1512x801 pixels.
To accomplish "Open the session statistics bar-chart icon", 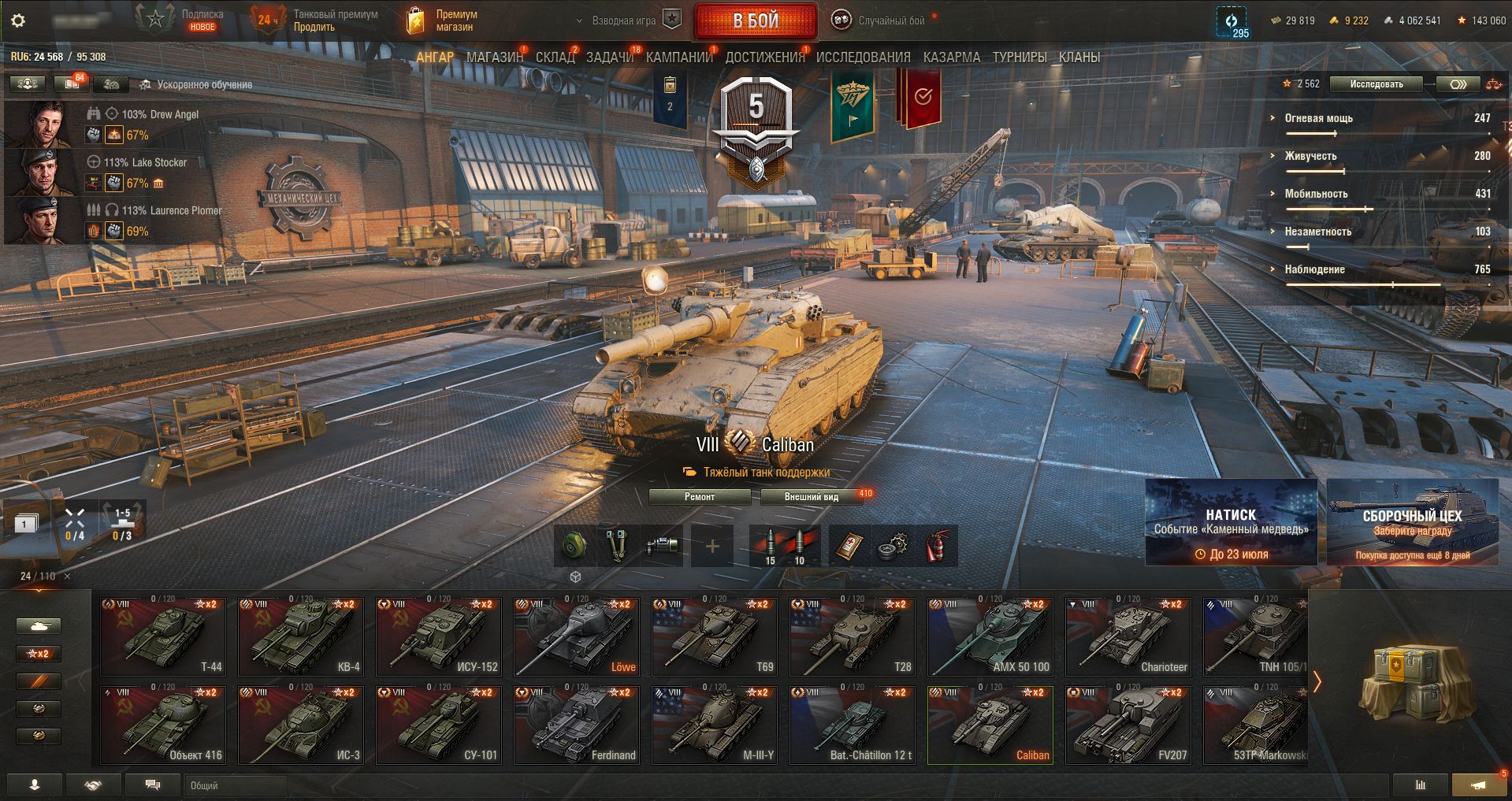I will (x=1421, y=785).
